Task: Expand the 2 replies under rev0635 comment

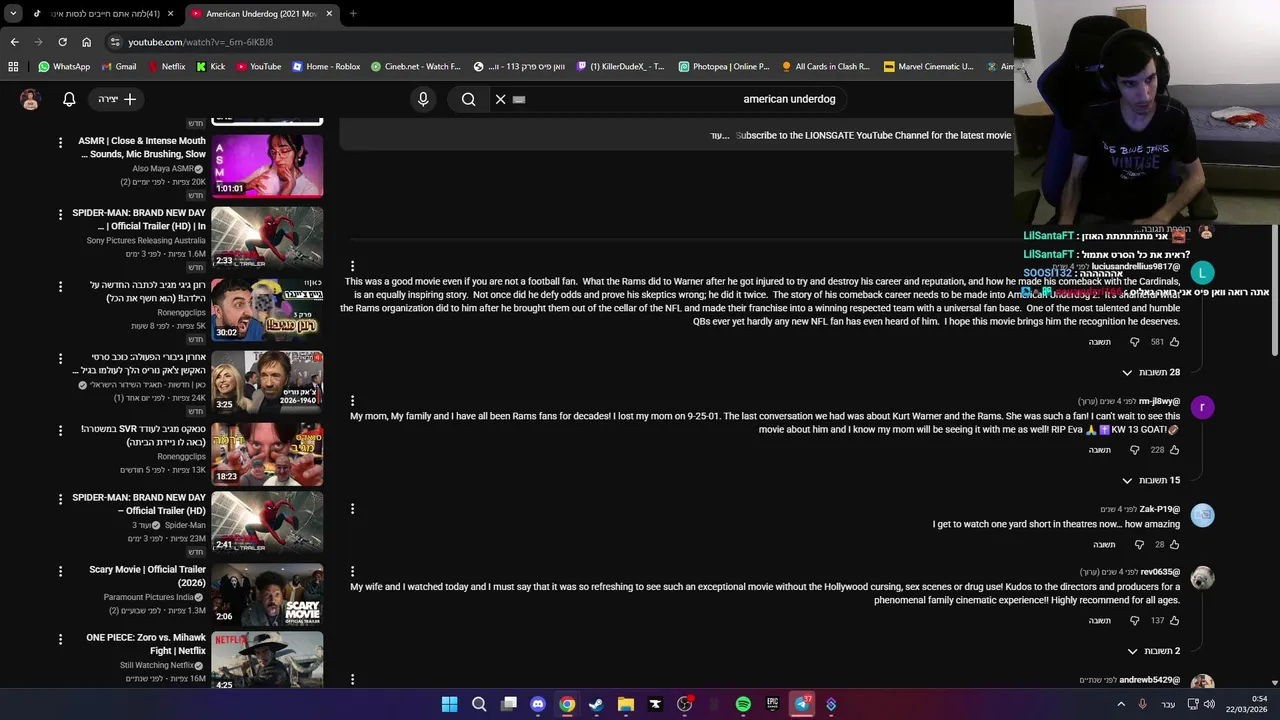Action: click(1154, 651)
